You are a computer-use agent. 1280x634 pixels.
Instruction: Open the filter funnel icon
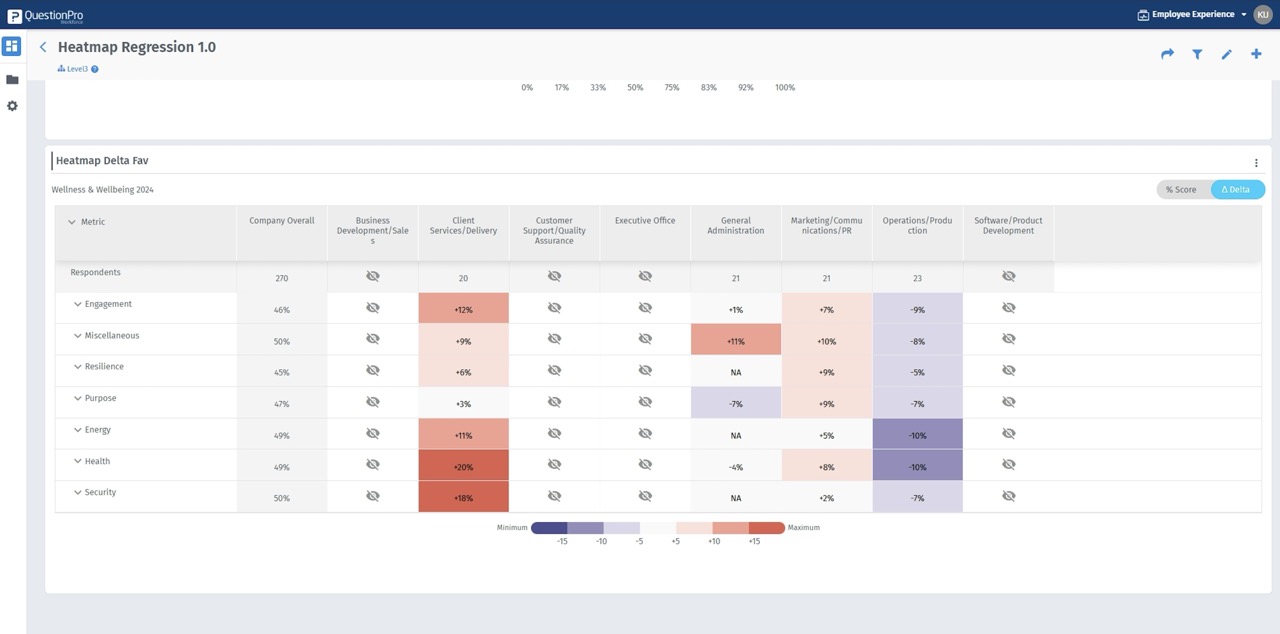click(1197, 54)
